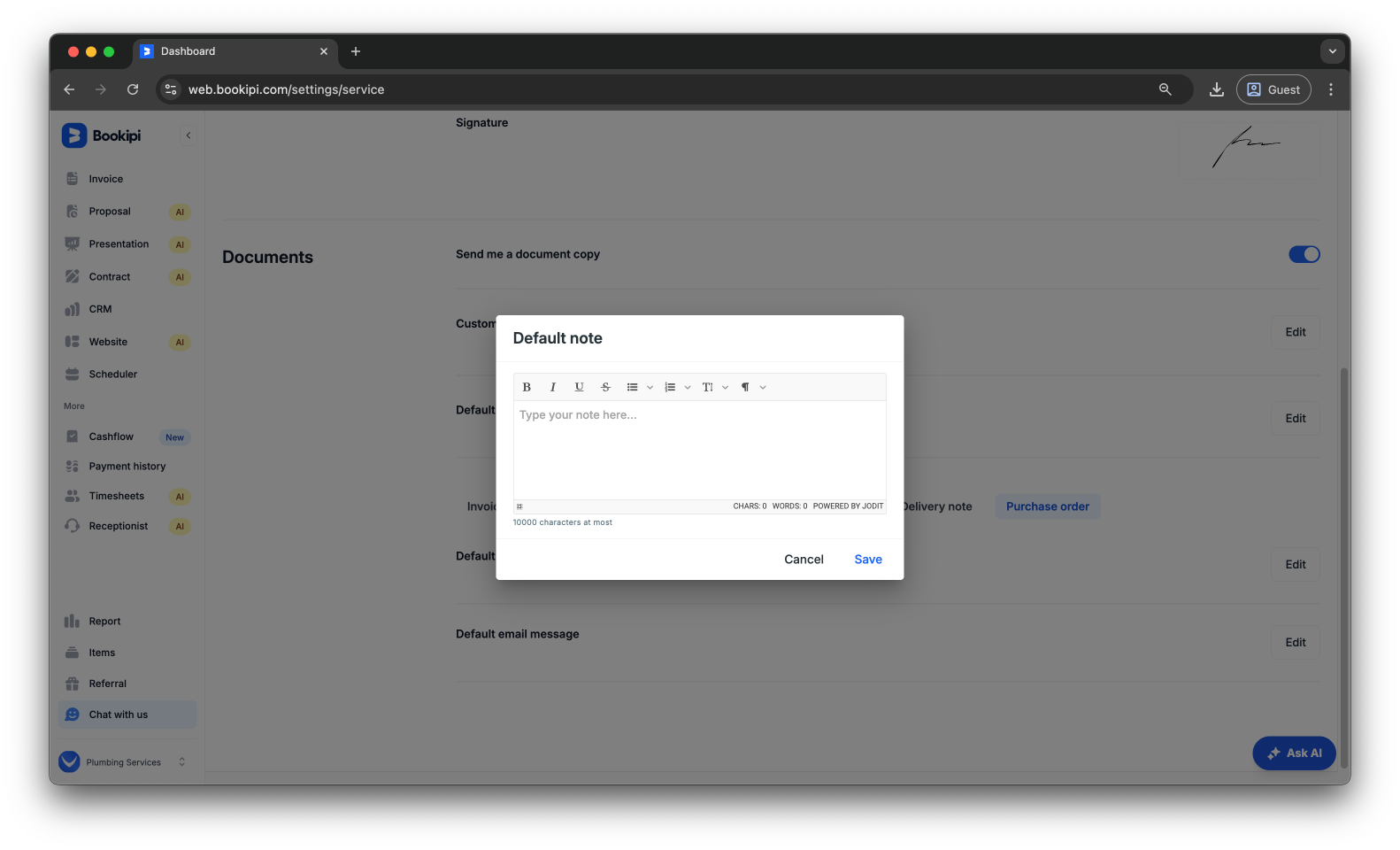Open the font size tool
1400x850 pixels.
[707, 387]
